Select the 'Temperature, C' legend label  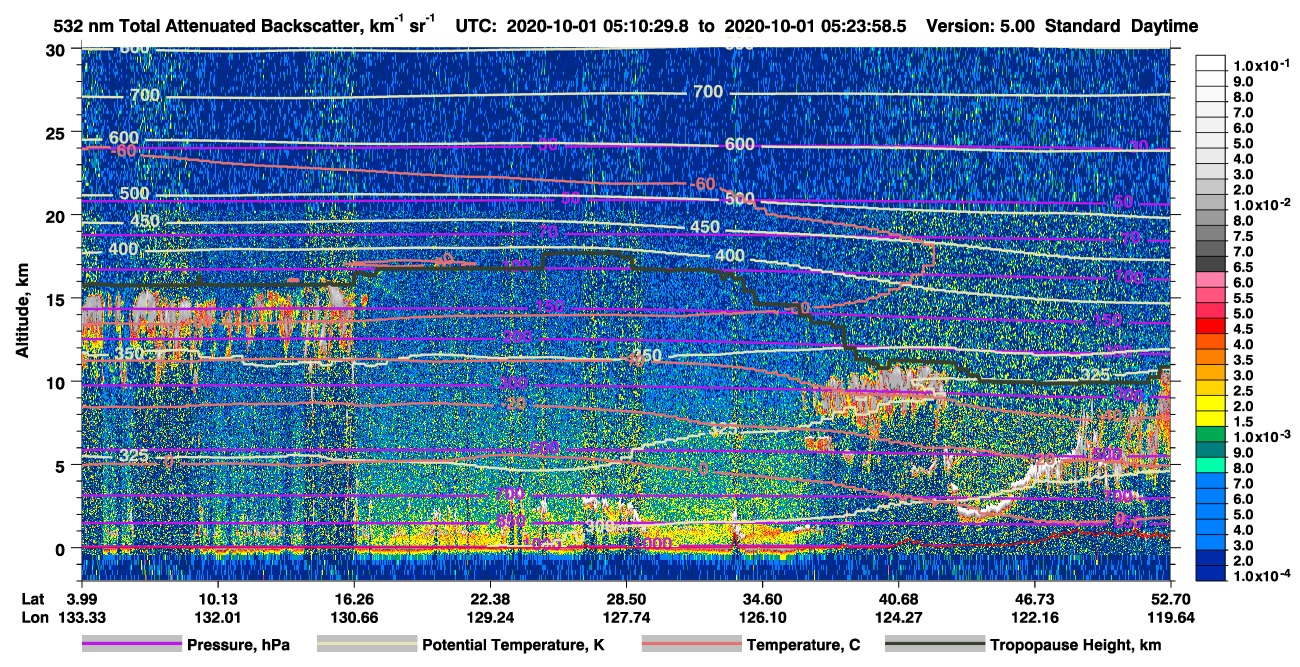(x=804, y=645)
